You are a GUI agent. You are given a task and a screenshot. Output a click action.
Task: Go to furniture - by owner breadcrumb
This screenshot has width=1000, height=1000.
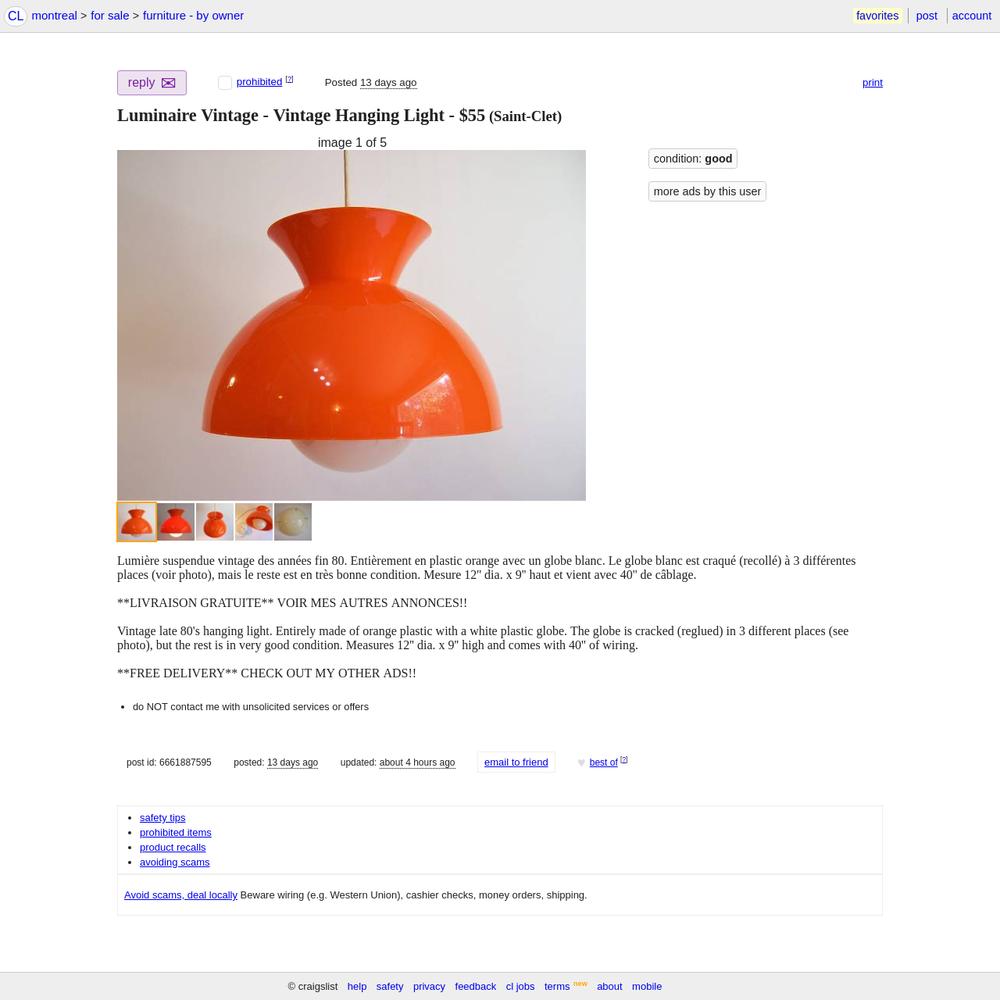coord(193,16)
